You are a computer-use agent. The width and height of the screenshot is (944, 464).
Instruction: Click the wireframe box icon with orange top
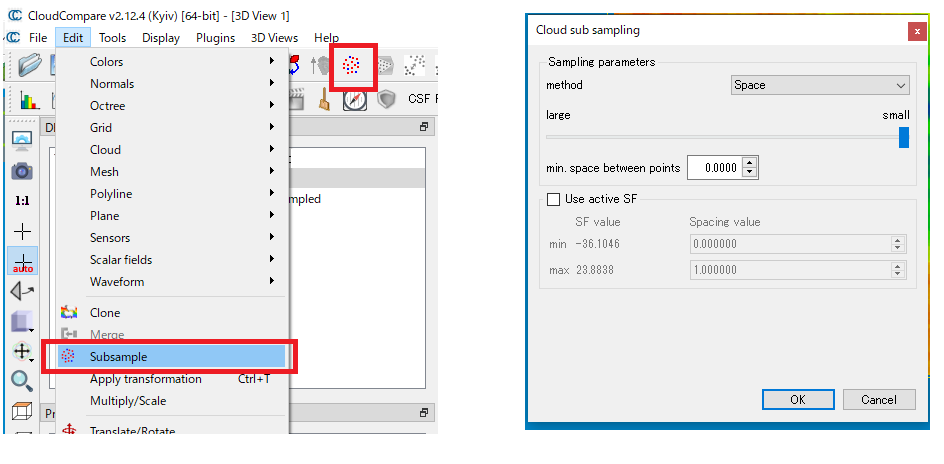(22, 411)
